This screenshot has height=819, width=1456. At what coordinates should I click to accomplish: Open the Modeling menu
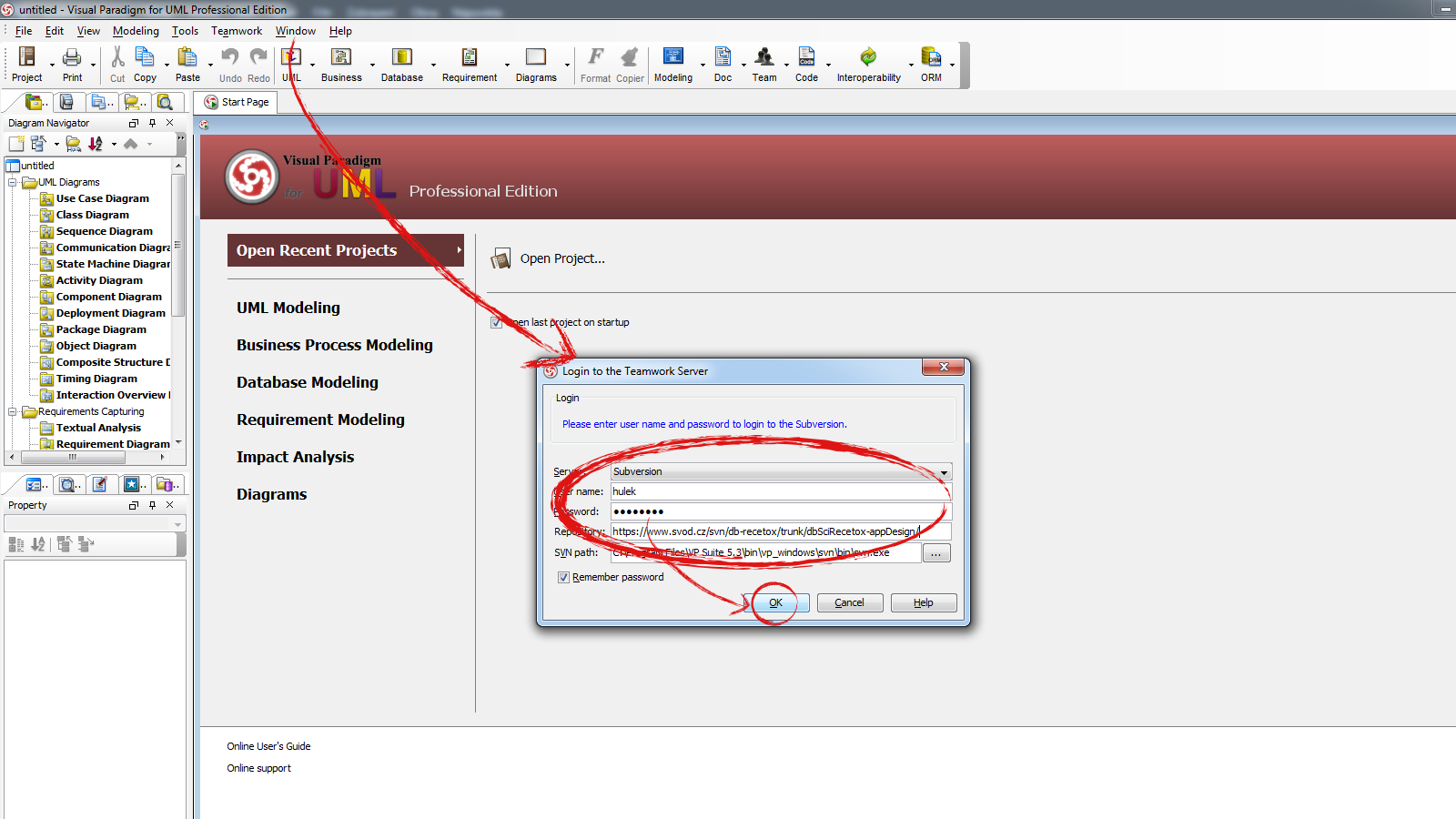[136, 31]
